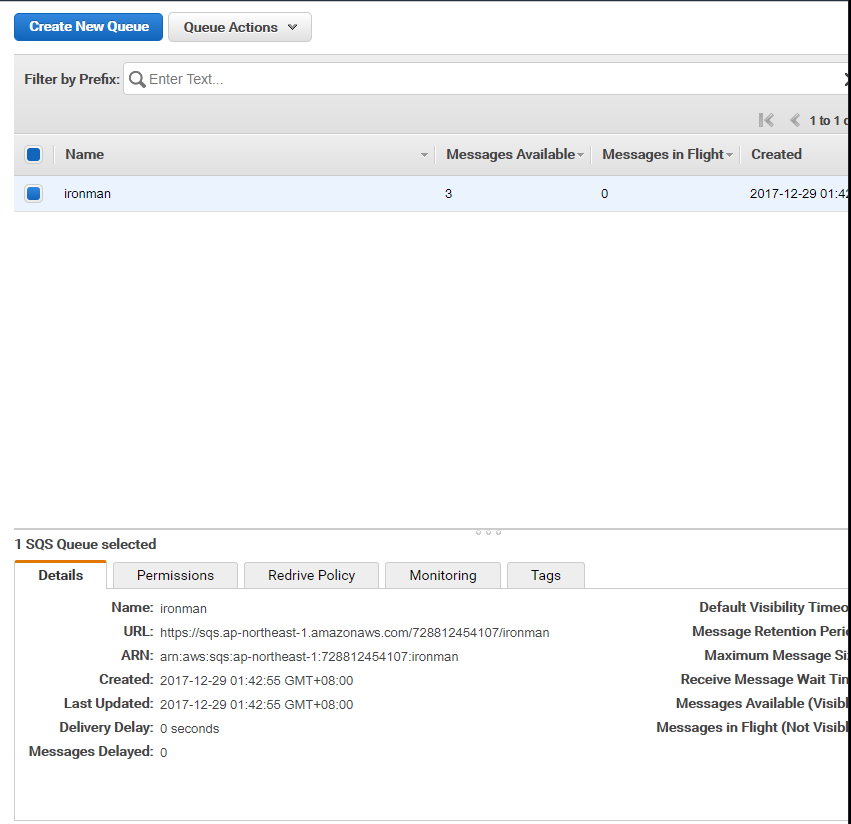Switch to the Permissions tab
Image resolution: width=851 pixels, height=824 pixels.
pyautogui.click(x=175, y=575)
